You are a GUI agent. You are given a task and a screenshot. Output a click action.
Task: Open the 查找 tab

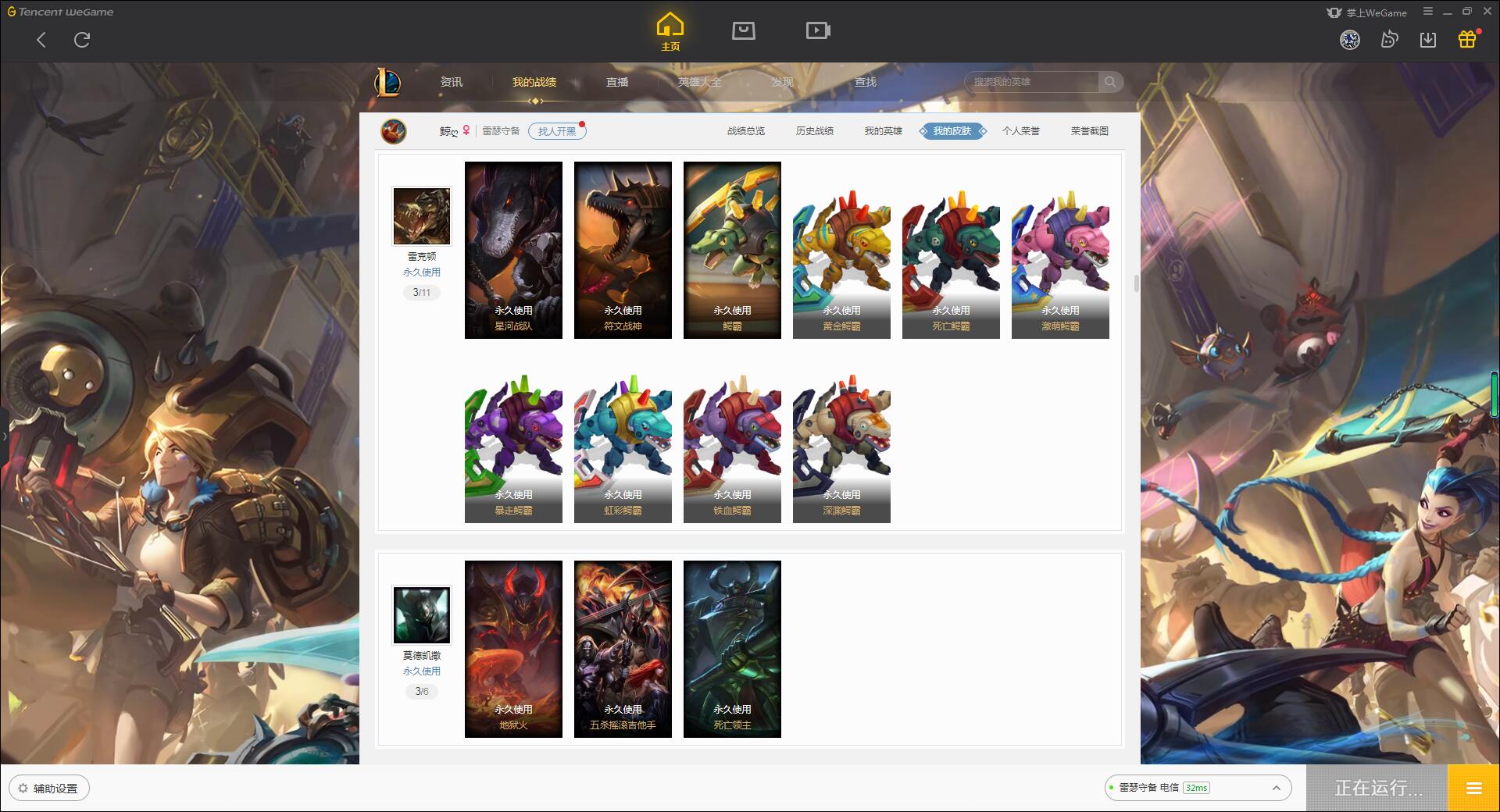click(866, 82)
